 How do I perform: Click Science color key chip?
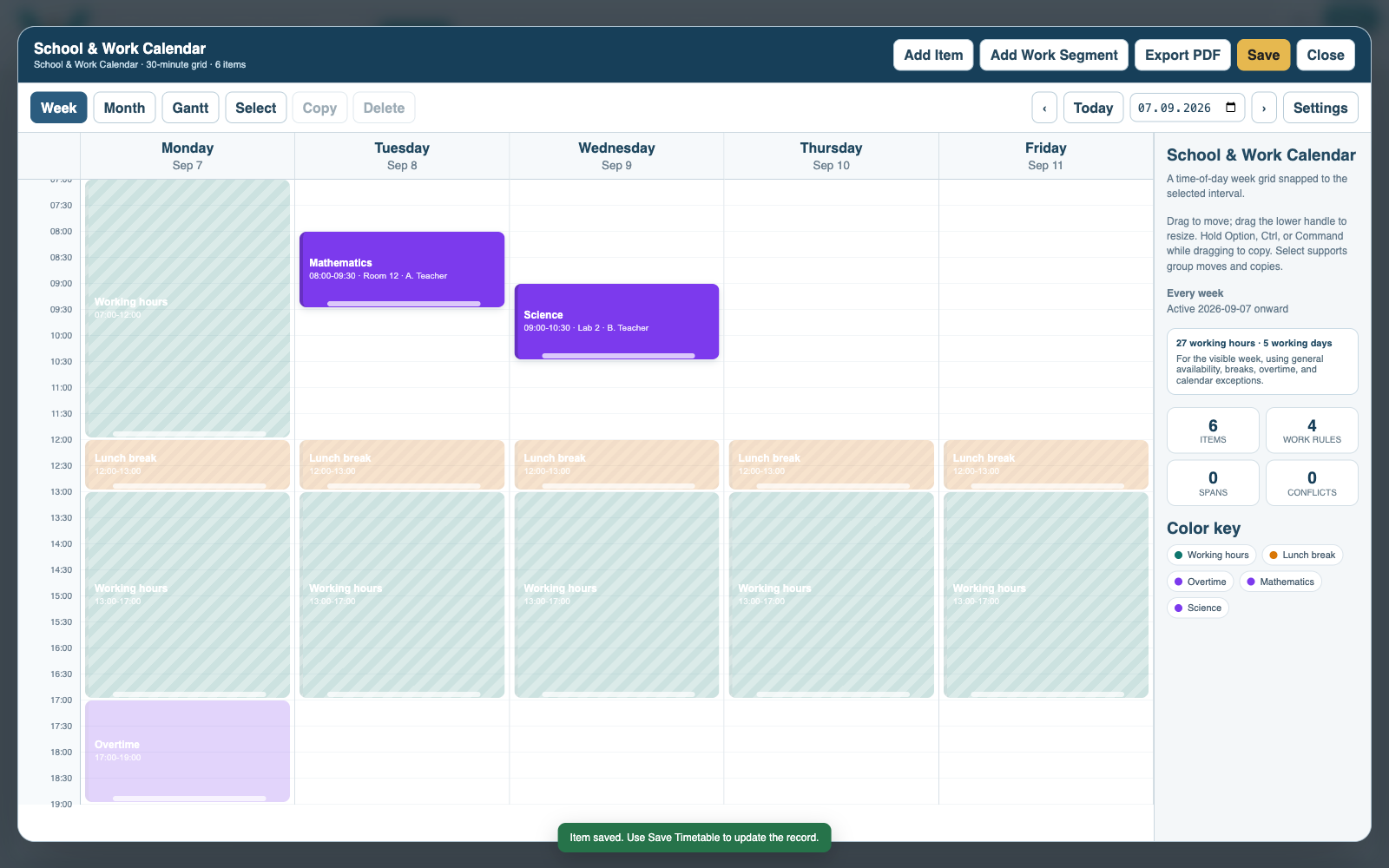1198,608
